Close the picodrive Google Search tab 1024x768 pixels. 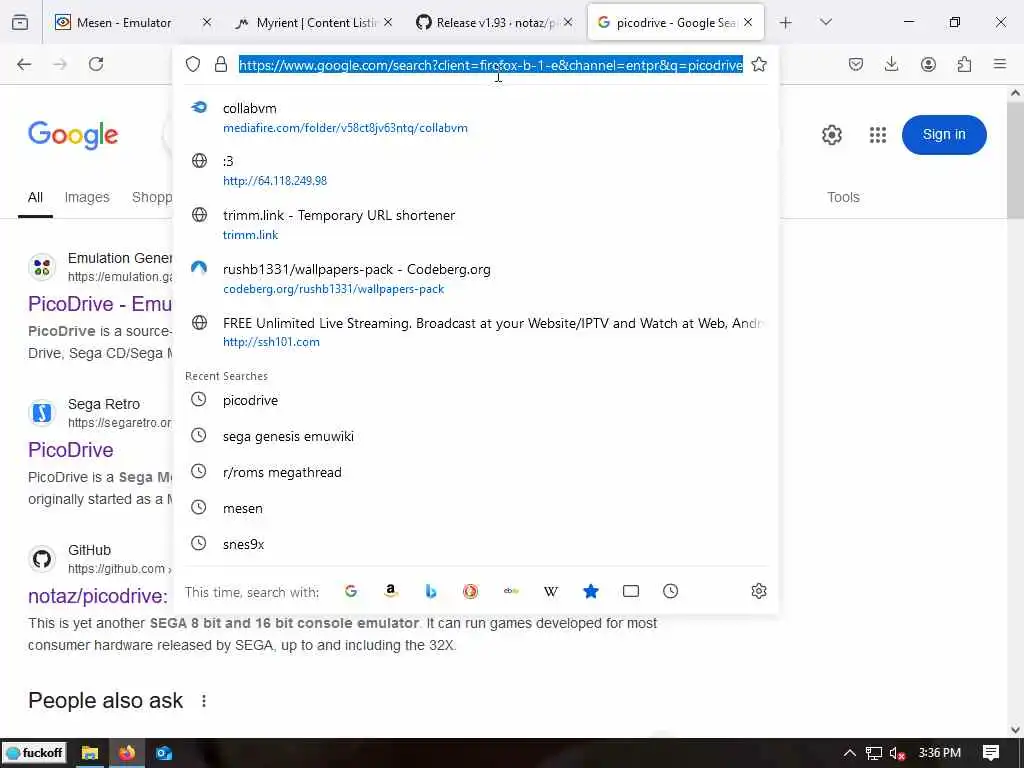pos(748,22)
